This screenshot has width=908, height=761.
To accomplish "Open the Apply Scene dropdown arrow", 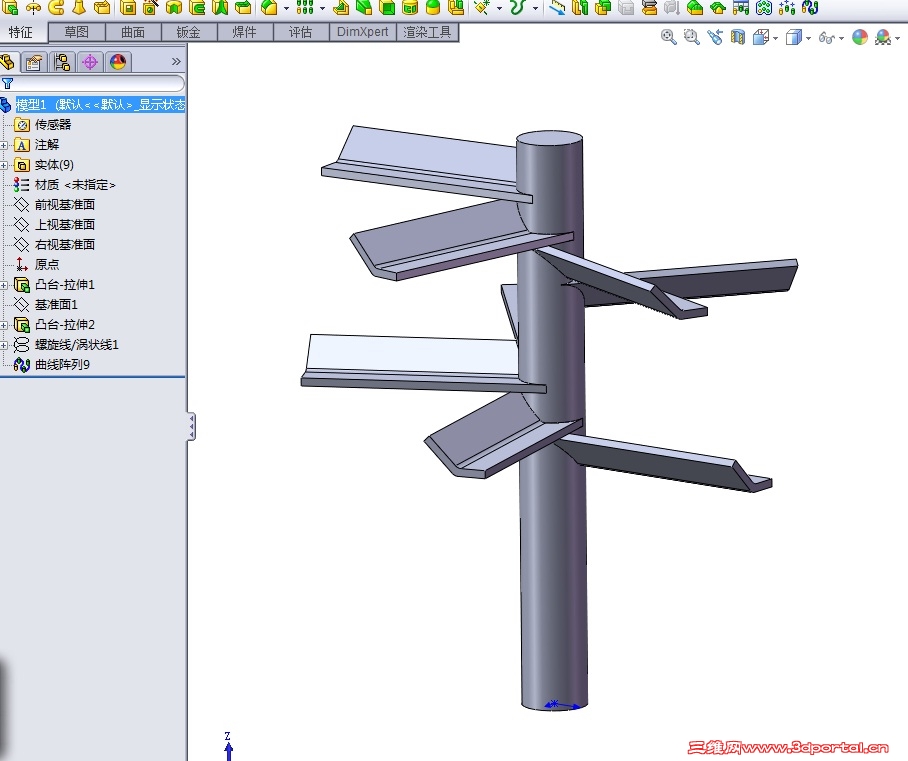I will (x=898, y=38).
